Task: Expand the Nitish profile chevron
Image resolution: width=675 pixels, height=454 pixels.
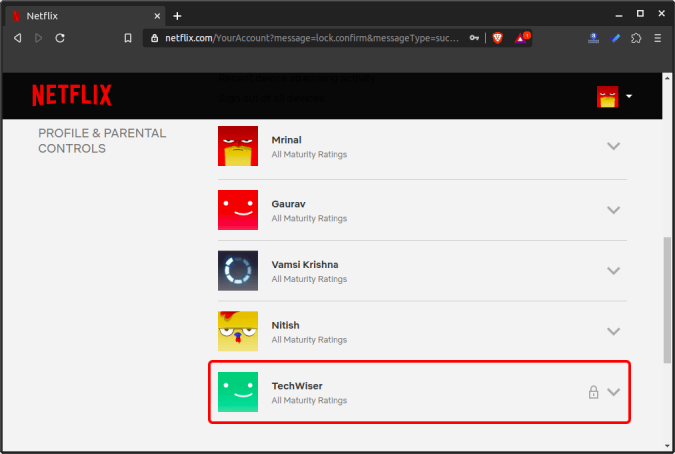Action: click(x=613, y=331)
